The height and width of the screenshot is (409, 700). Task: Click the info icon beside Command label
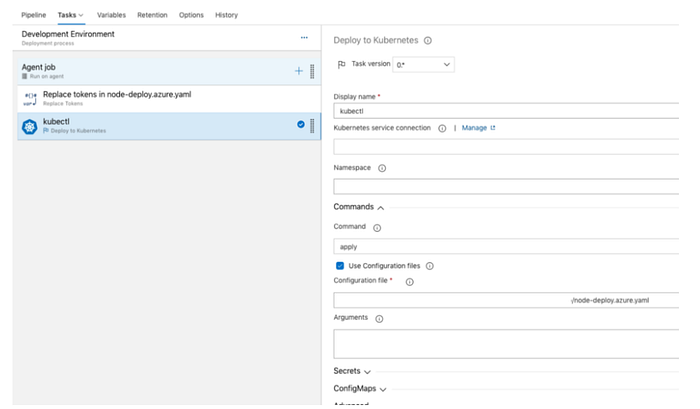(x=377, y=228)
